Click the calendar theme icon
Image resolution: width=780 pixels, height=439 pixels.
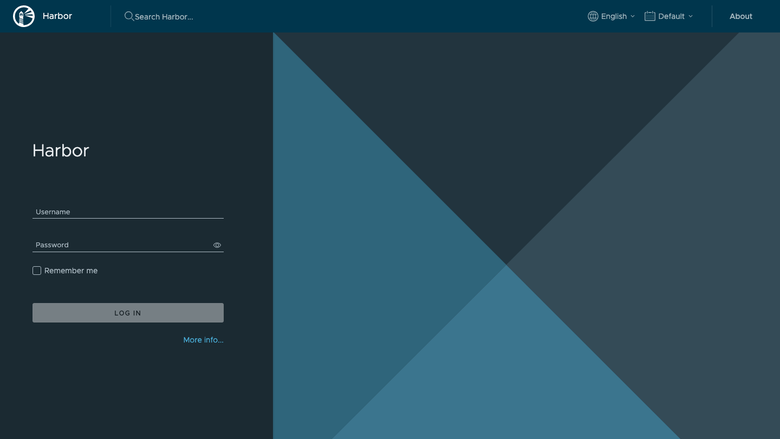point(650,16)
